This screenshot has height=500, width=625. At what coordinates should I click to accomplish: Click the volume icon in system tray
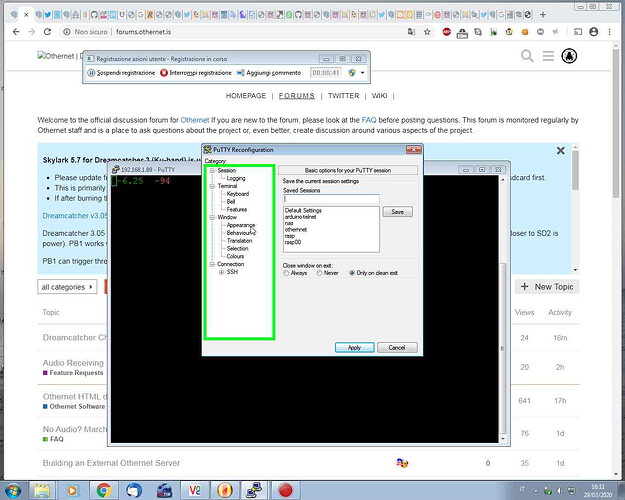pos(560,491)
